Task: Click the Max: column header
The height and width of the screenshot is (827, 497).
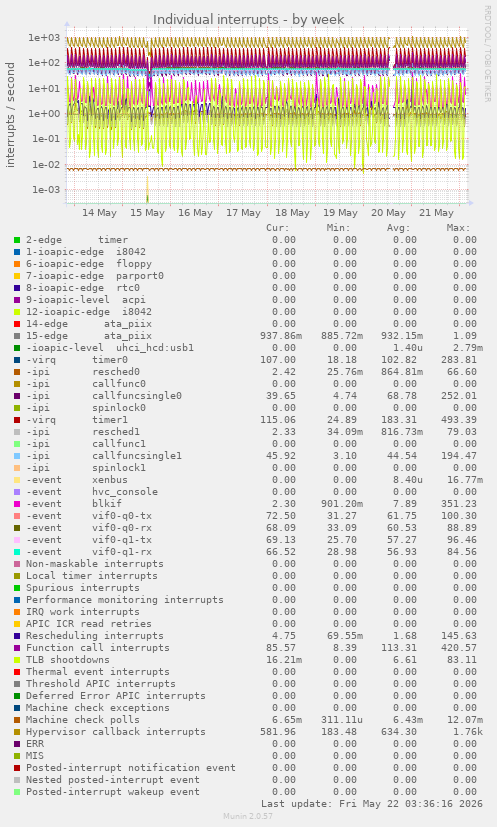Action: tap(458, 228)
